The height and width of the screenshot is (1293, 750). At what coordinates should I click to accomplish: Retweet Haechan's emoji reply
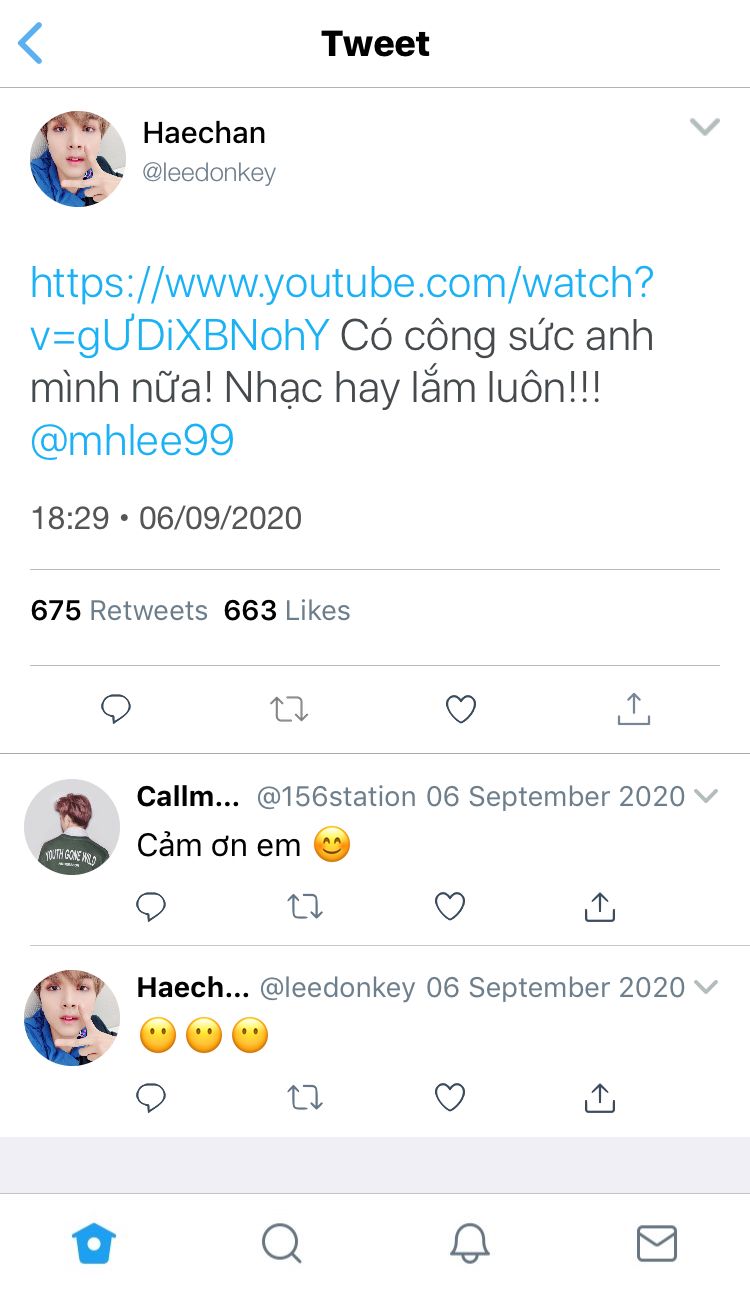click(304, 1098)
